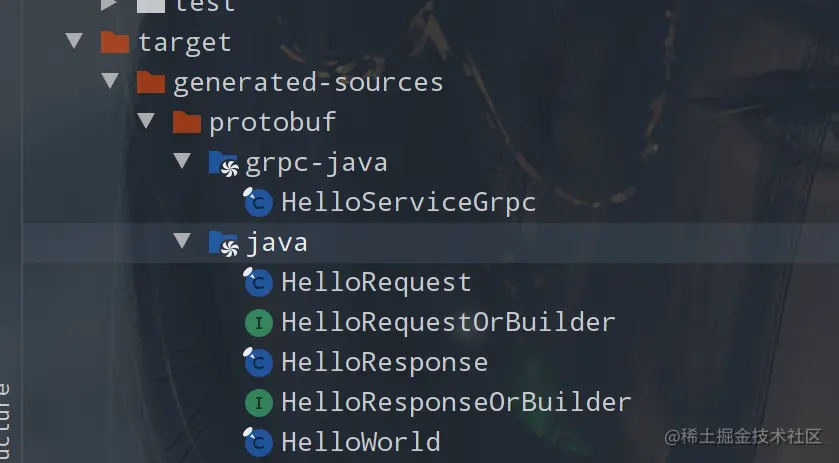Open the HelloResponseOrBuilder file
839x463 pixels.
click(456, 403)
